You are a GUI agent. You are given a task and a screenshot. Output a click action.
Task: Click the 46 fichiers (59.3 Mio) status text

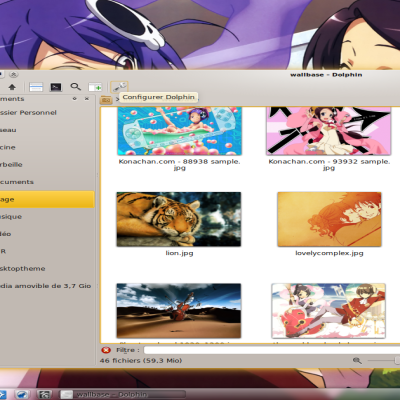pyautogui.click(x=141, y=361)
